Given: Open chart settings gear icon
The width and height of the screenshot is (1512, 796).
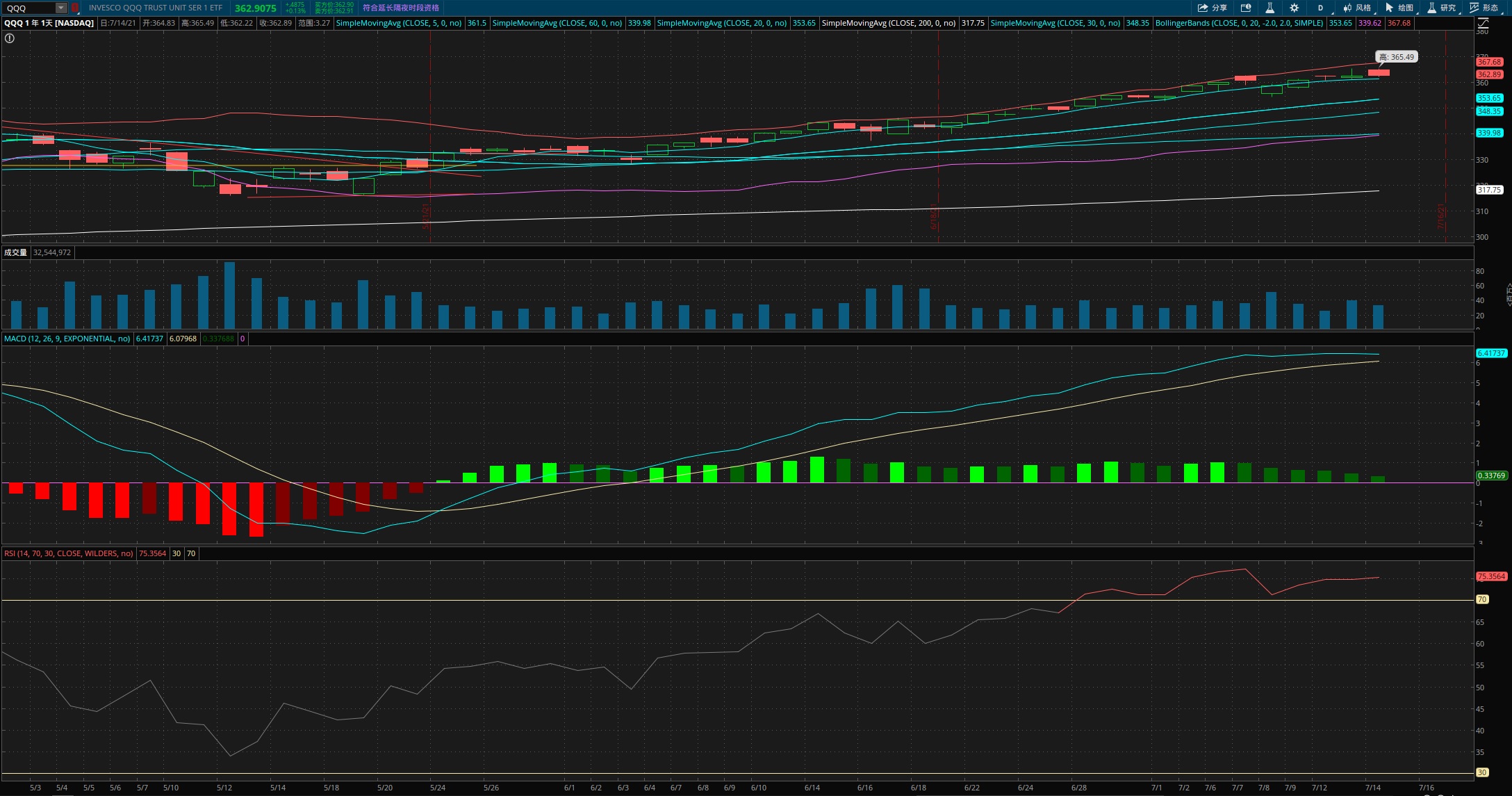Looking at the screenshot, I should (x=1294, y=8).
